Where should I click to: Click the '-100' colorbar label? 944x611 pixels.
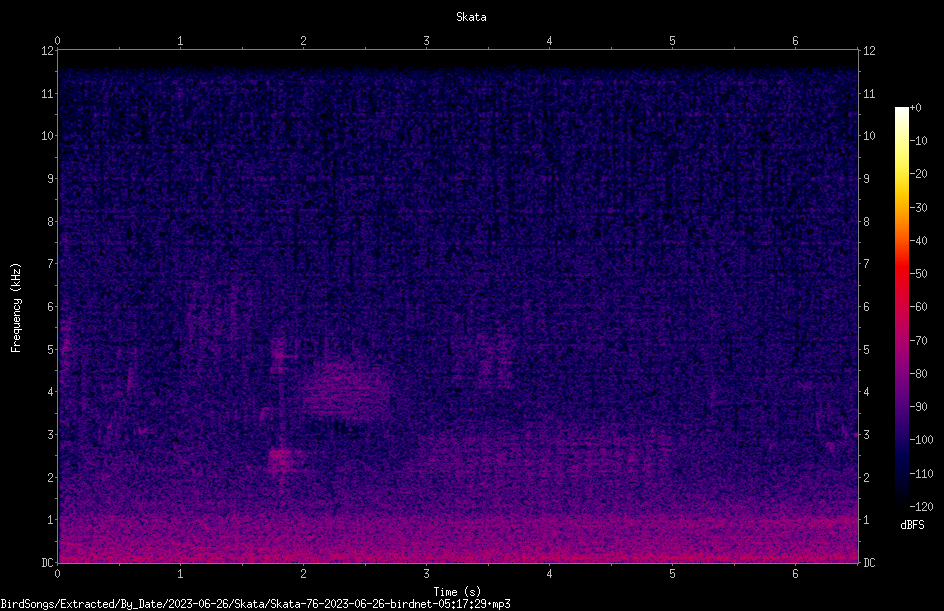921,440
